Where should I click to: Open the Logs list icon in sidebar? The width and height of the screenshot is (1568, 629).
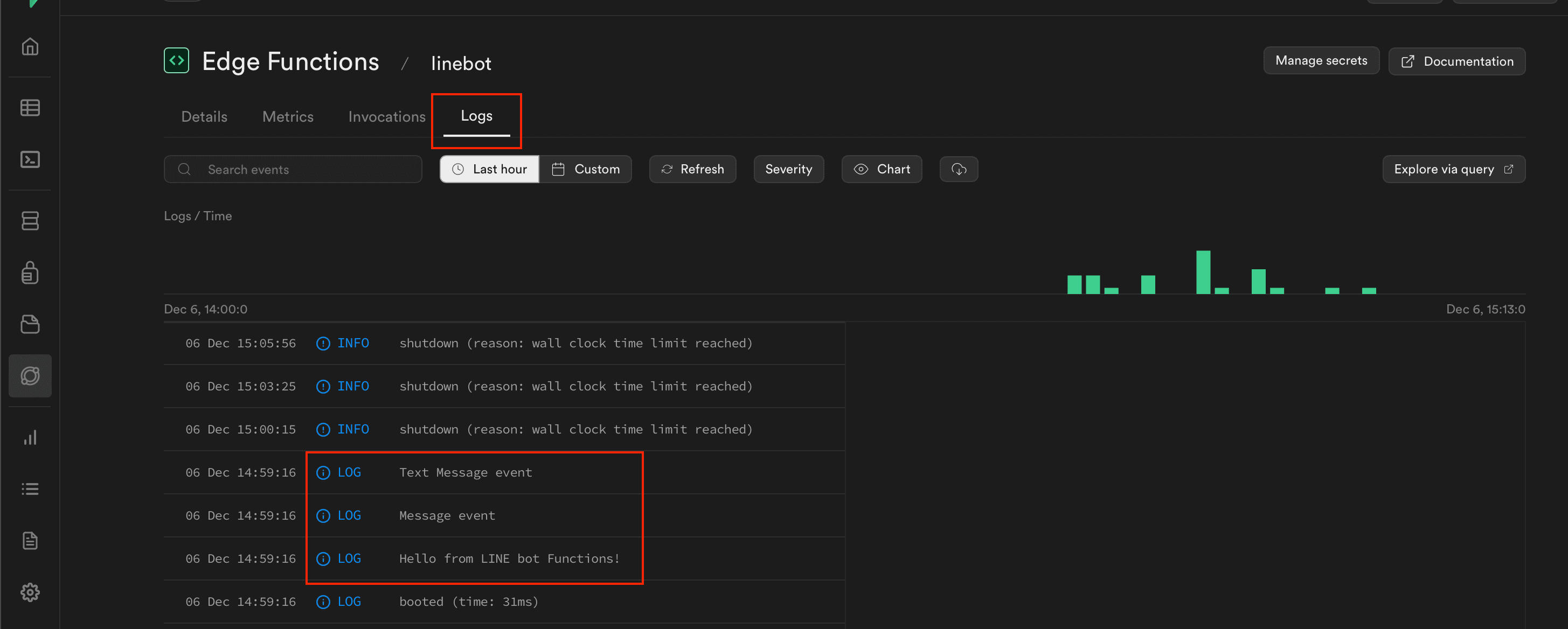coord(30,489)
